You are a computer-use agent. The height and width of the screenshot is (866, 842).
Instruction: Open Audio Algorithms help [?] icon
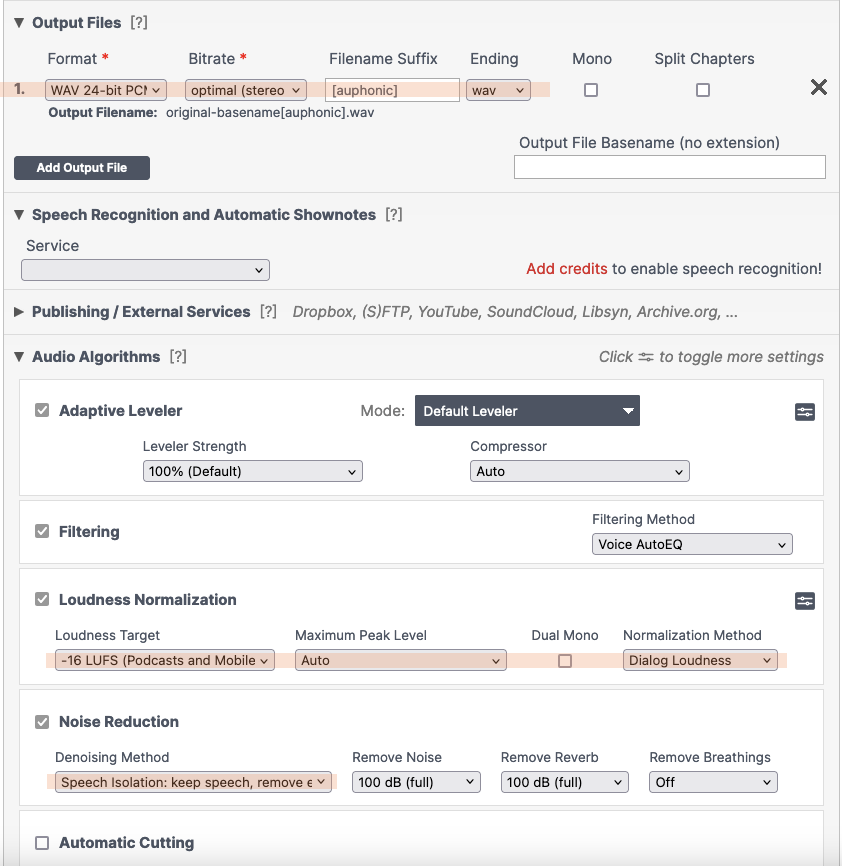click(x=178, y=356)
